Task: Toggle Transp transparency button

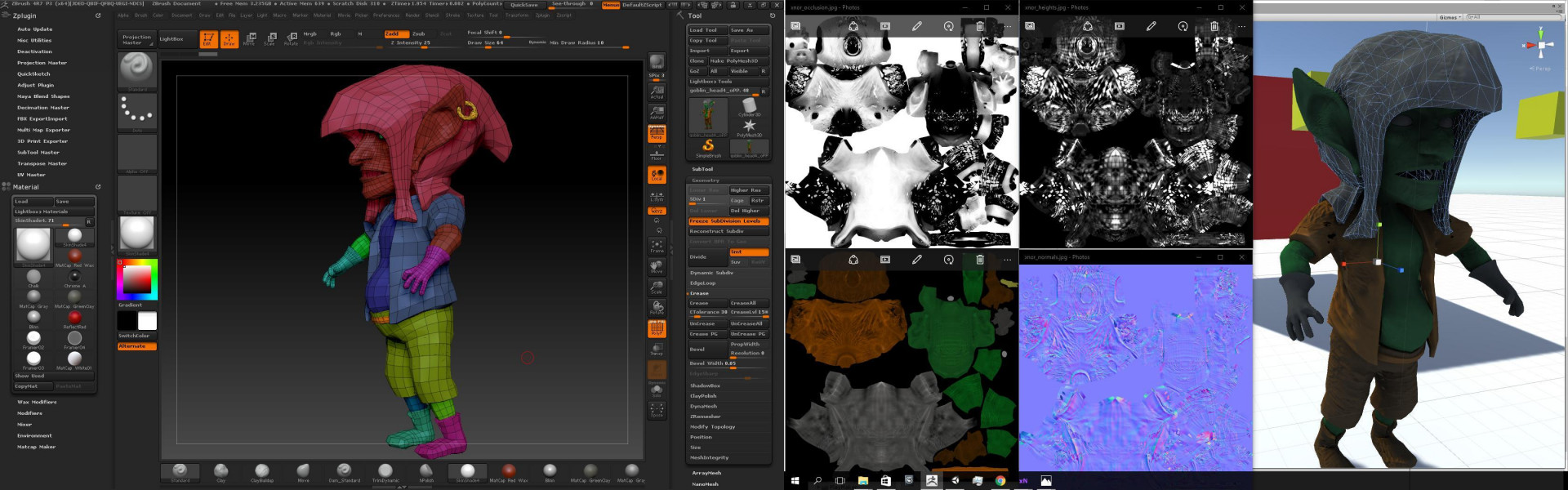Action: [657, 349]
